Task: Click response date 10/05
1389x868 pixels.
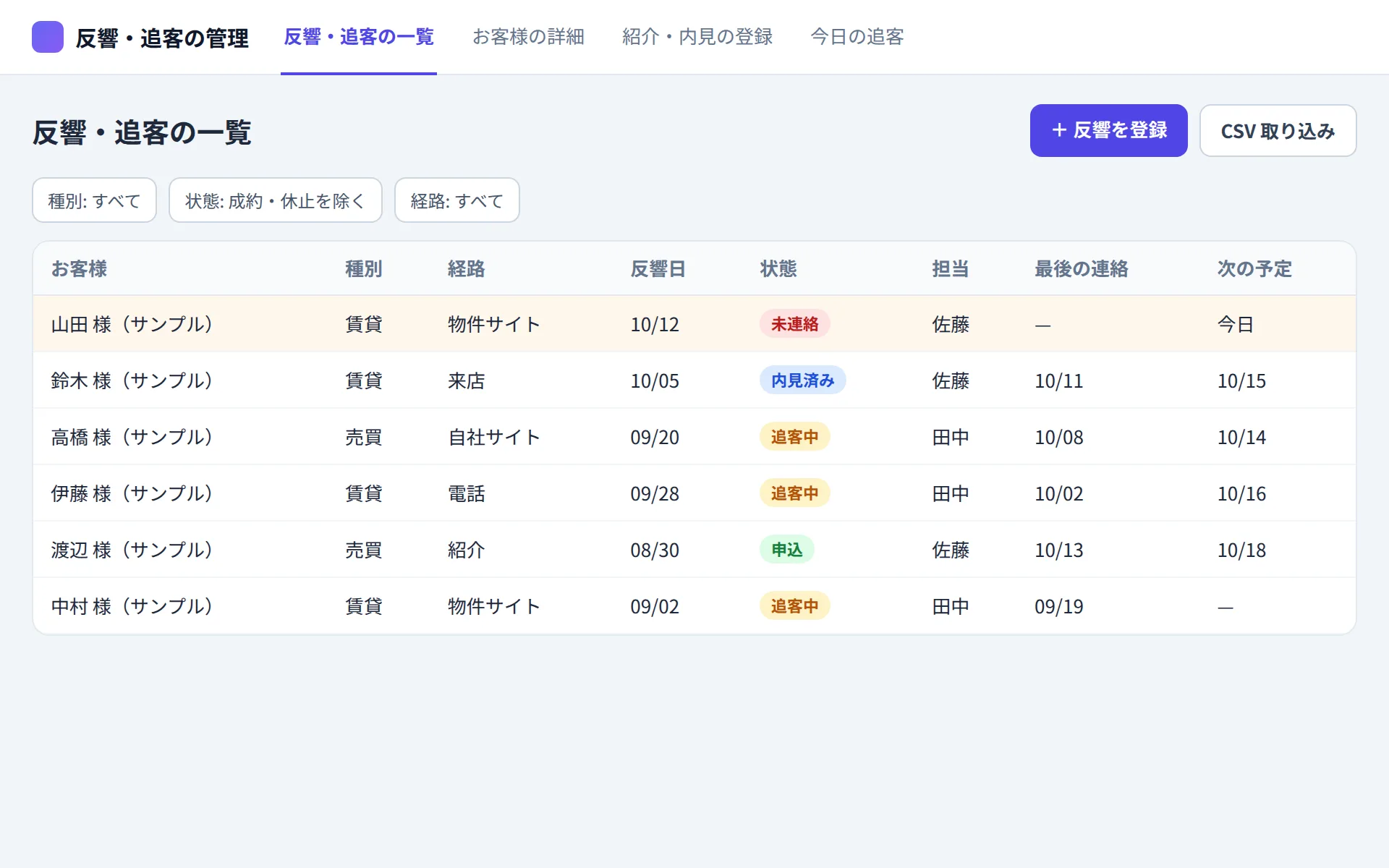Action: click(x=655, y=381)
